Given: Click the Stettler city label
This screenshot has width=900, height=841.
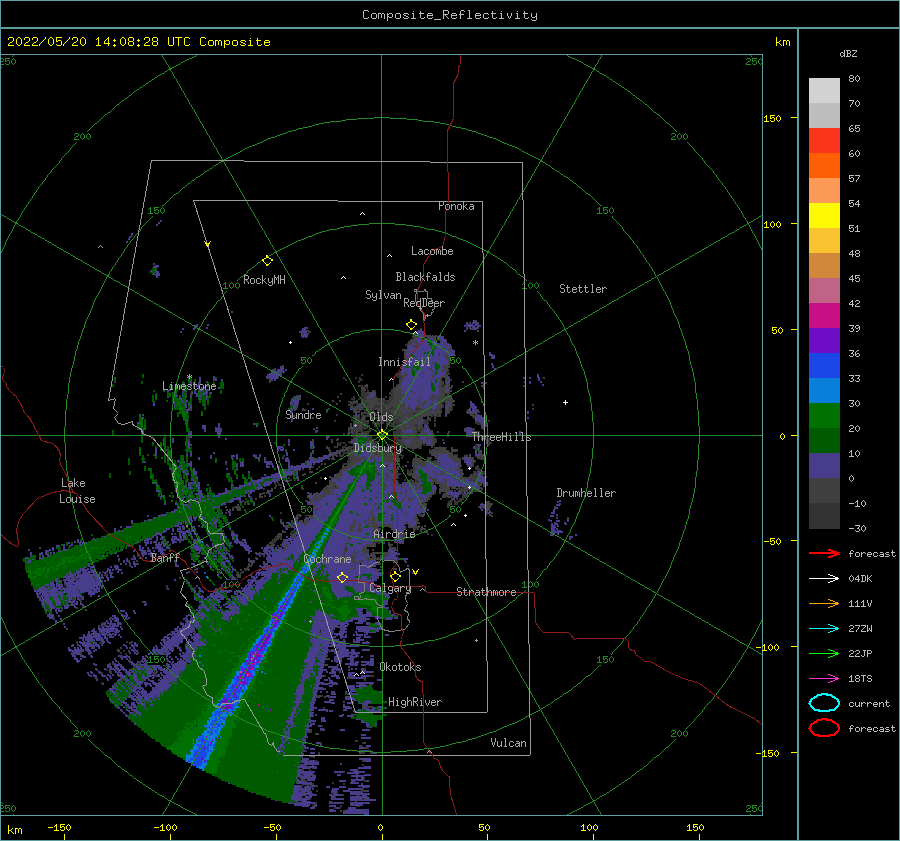Looking at the screenshot, I should tap(583, 289).
